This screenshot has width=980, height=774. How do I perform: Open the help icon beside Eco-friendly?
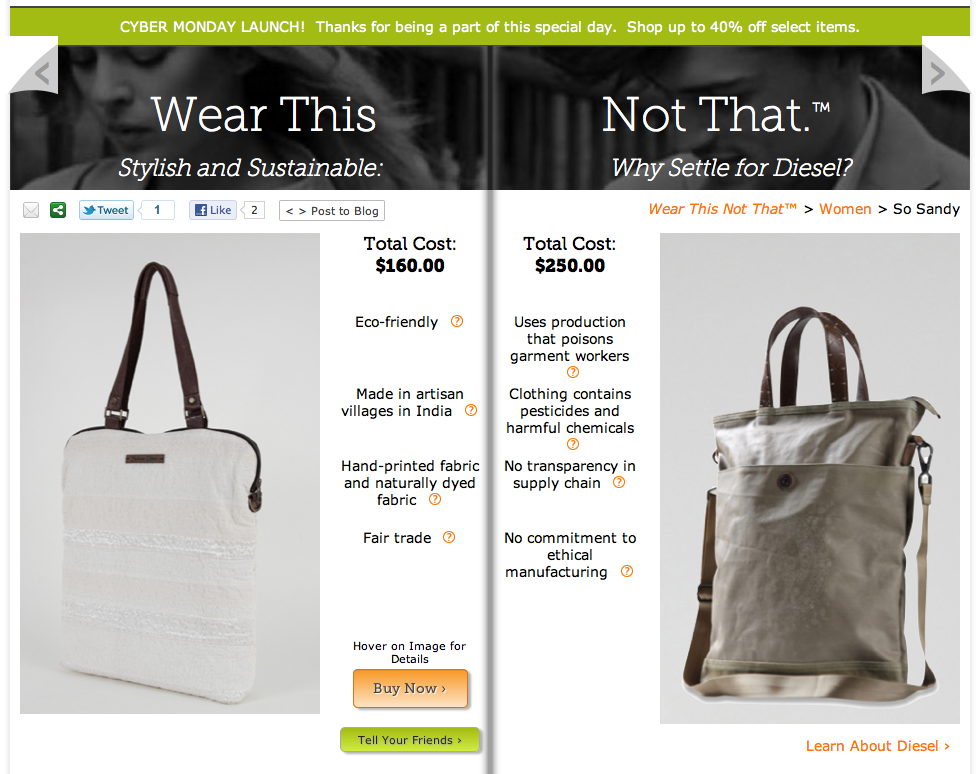tap(457, 321)
